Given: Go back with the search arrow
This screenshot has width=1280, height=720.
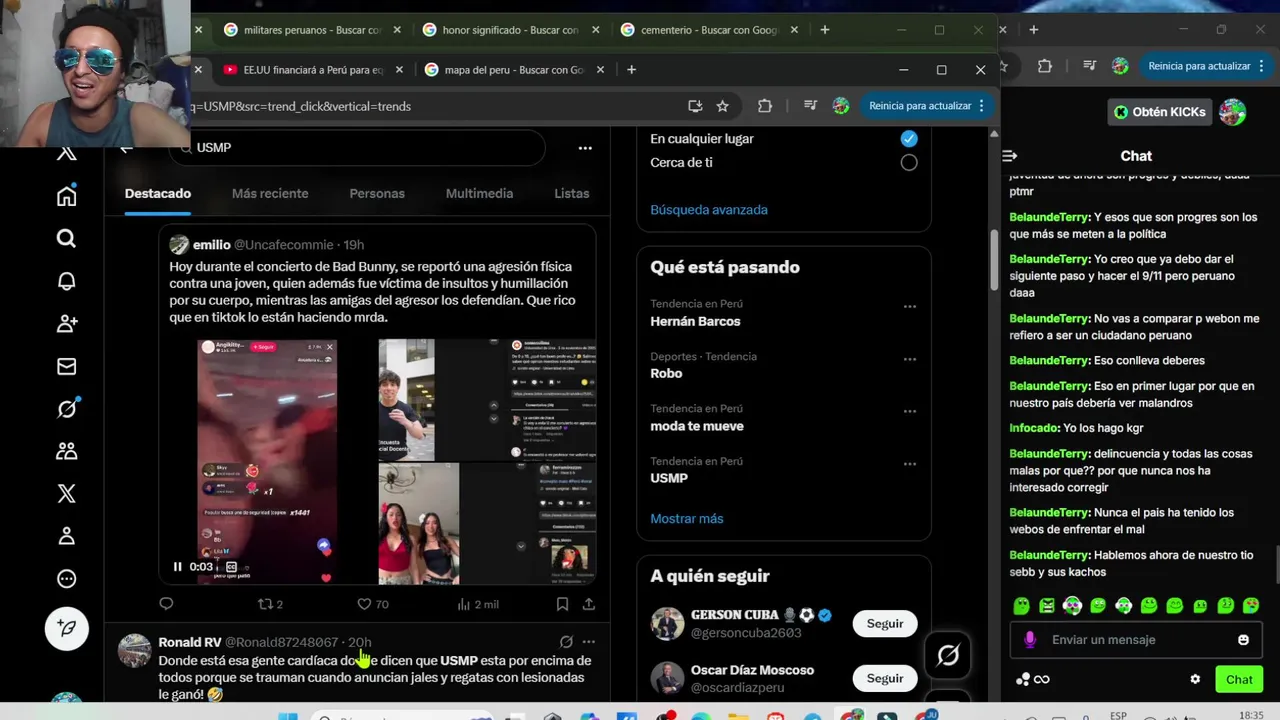Looking at the screenshot, I should click(x=126, y=148).
